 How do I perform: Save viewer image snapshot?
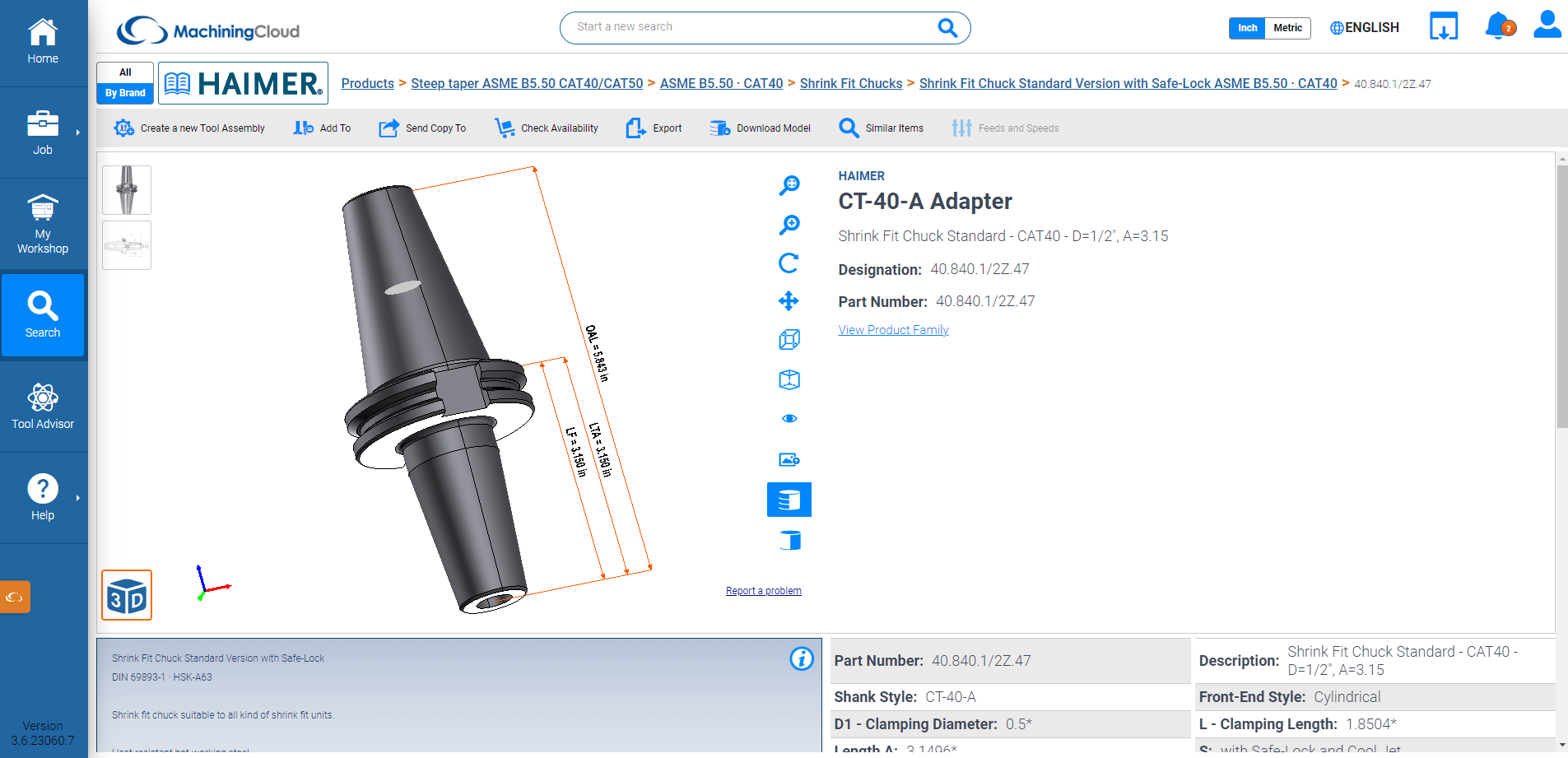(x=789, y=459)
